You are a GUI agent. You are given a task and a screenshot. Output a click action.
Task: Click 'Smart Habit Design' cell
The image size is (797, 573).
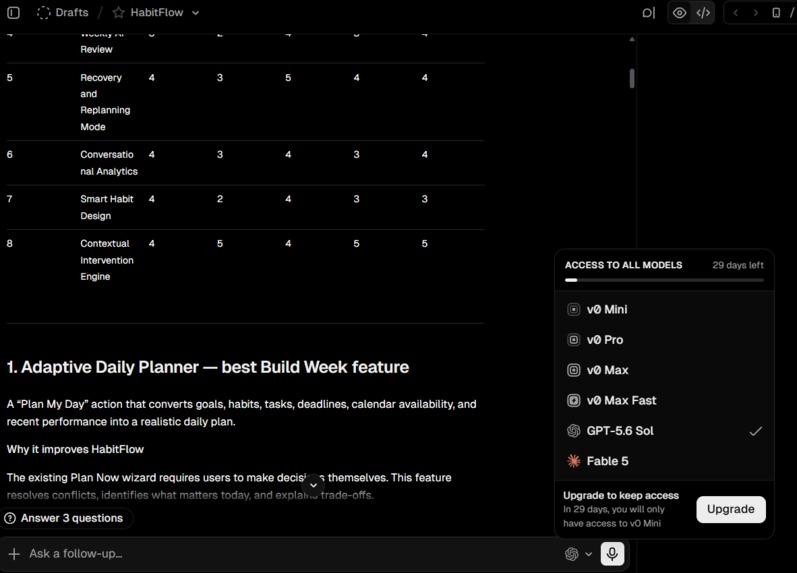click(107, 207)
